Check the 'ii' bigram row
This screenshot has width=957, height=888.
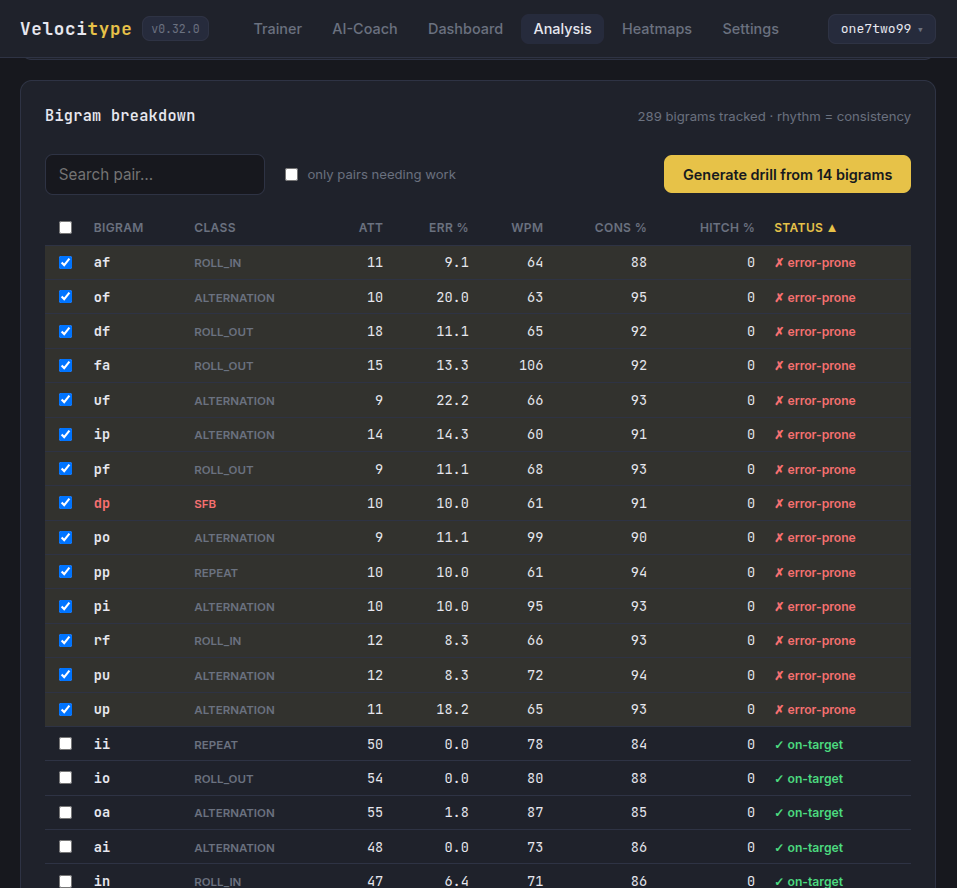click(65, 743)
